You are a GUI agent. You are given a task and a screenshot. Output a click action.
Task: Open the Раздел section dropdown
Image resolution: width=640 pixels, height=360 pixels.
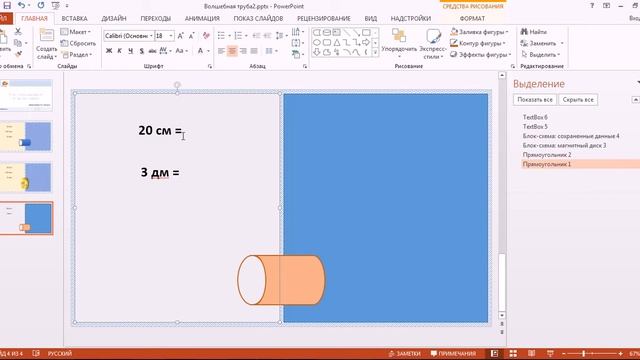click(77, 54)
